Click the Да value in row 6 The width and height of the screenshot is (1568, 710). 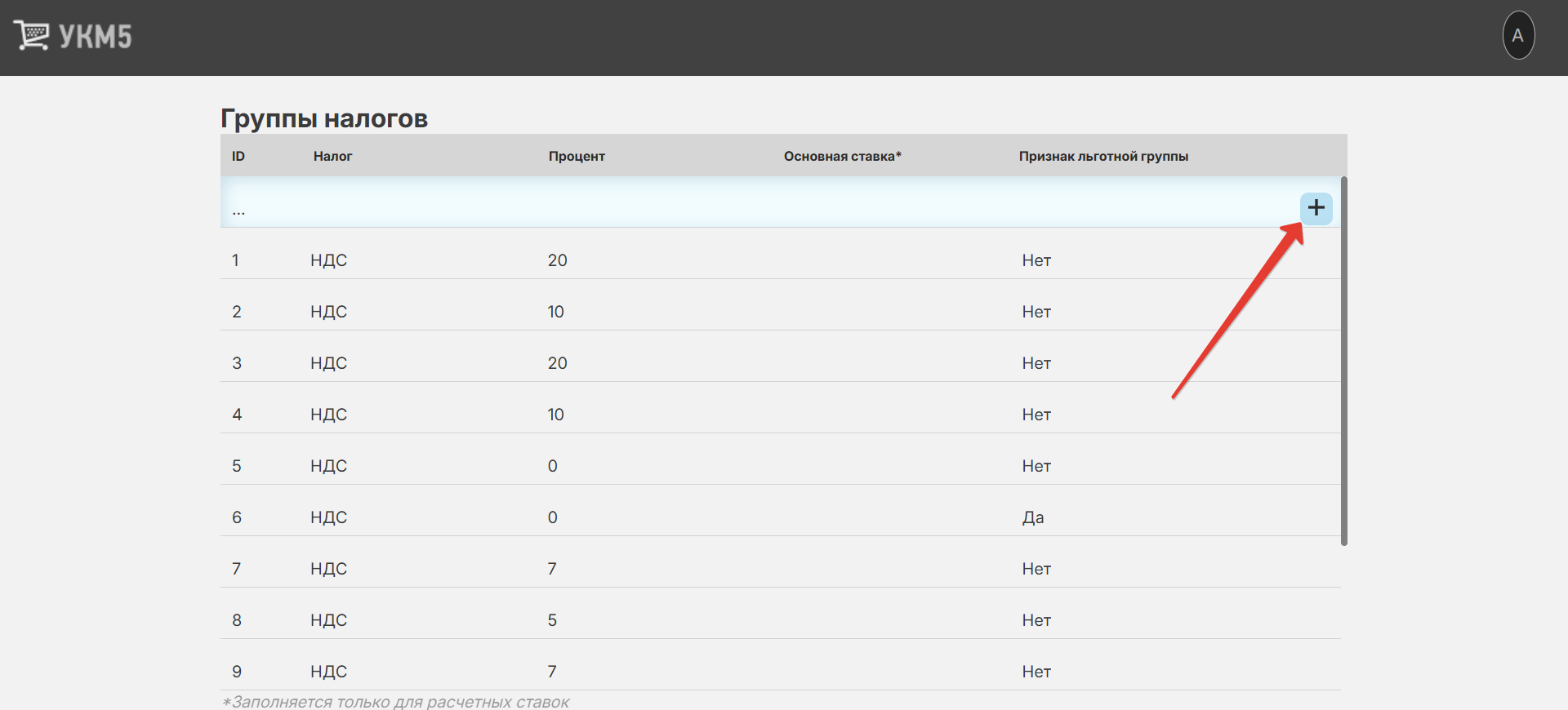click(1033, 517)
